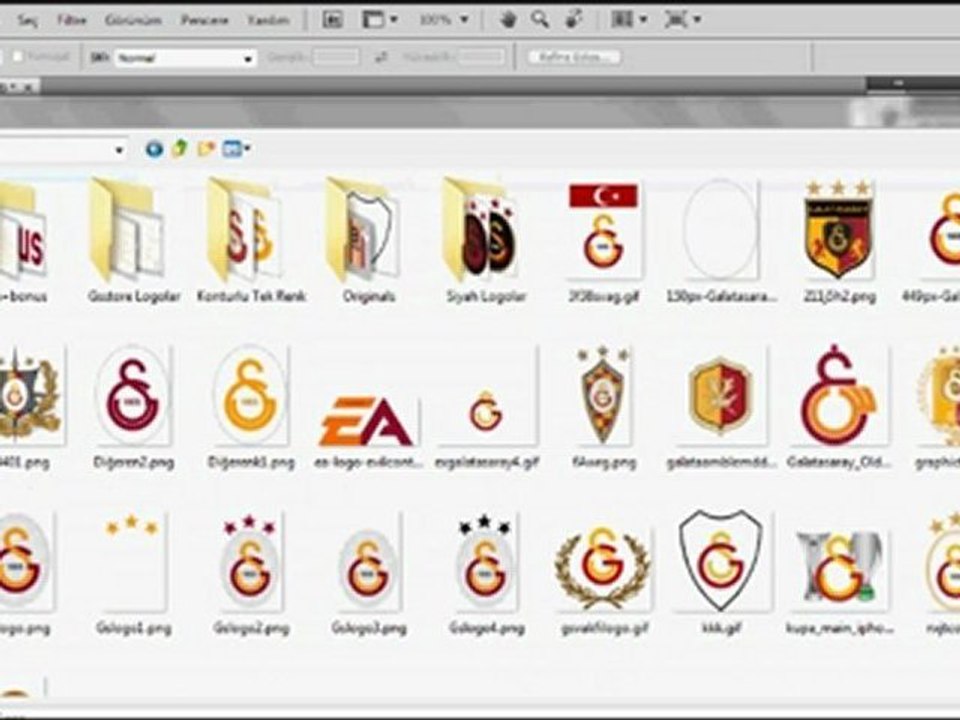Open the 100% zoom level dropdown
960x720 pixels.
pyautogui.click(x=444, y=20)
